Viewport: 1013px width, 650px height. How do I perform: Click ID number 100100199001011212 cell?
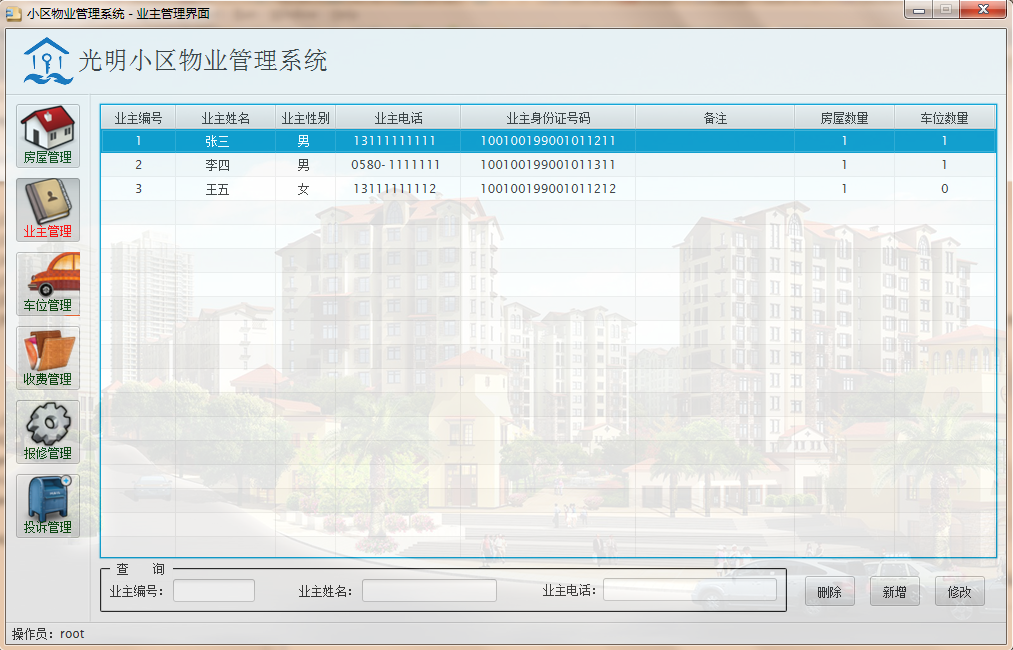pos(548,189)
